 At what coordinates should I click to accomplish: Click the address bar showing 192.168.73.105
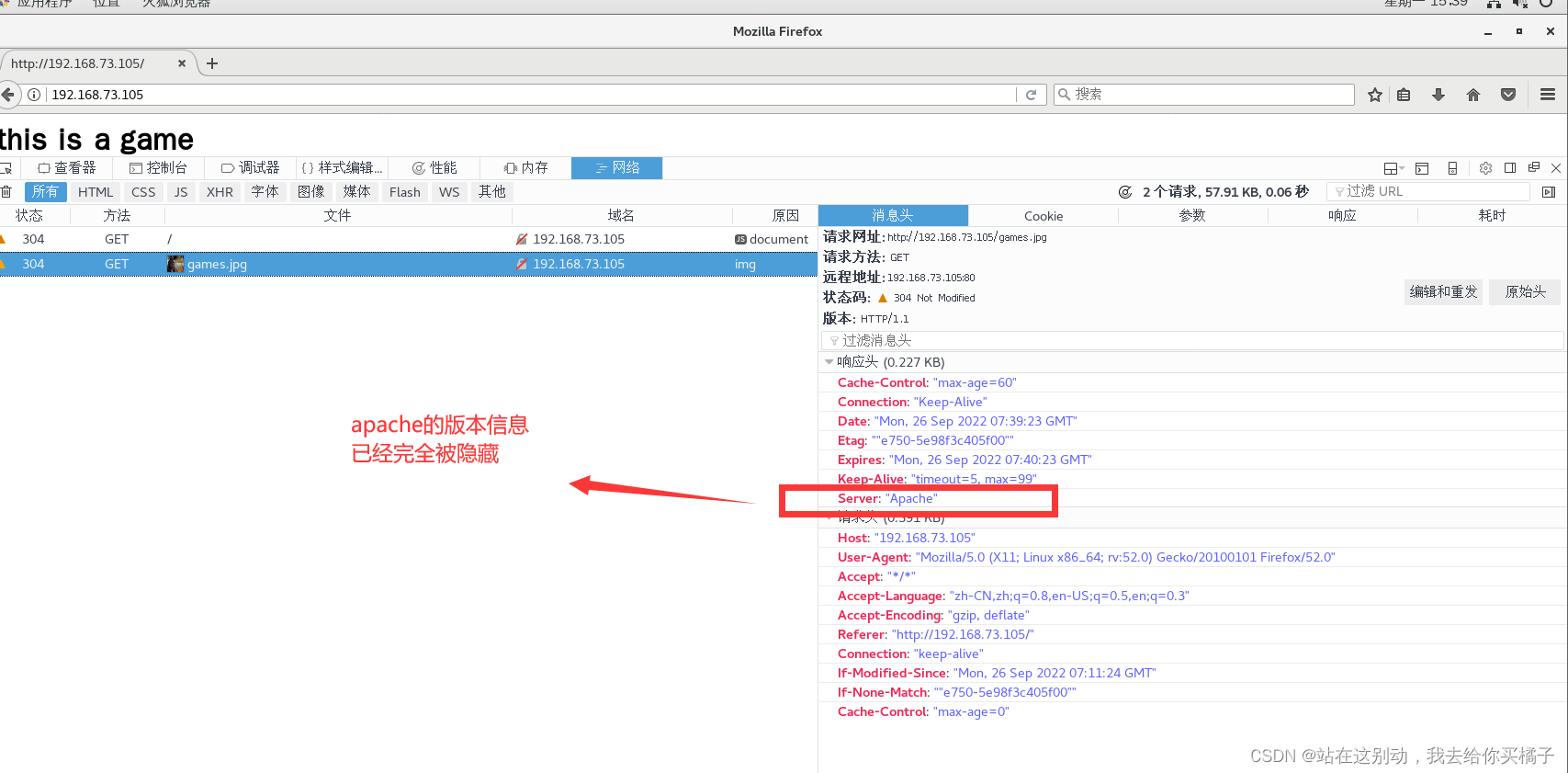pos(531,95)
